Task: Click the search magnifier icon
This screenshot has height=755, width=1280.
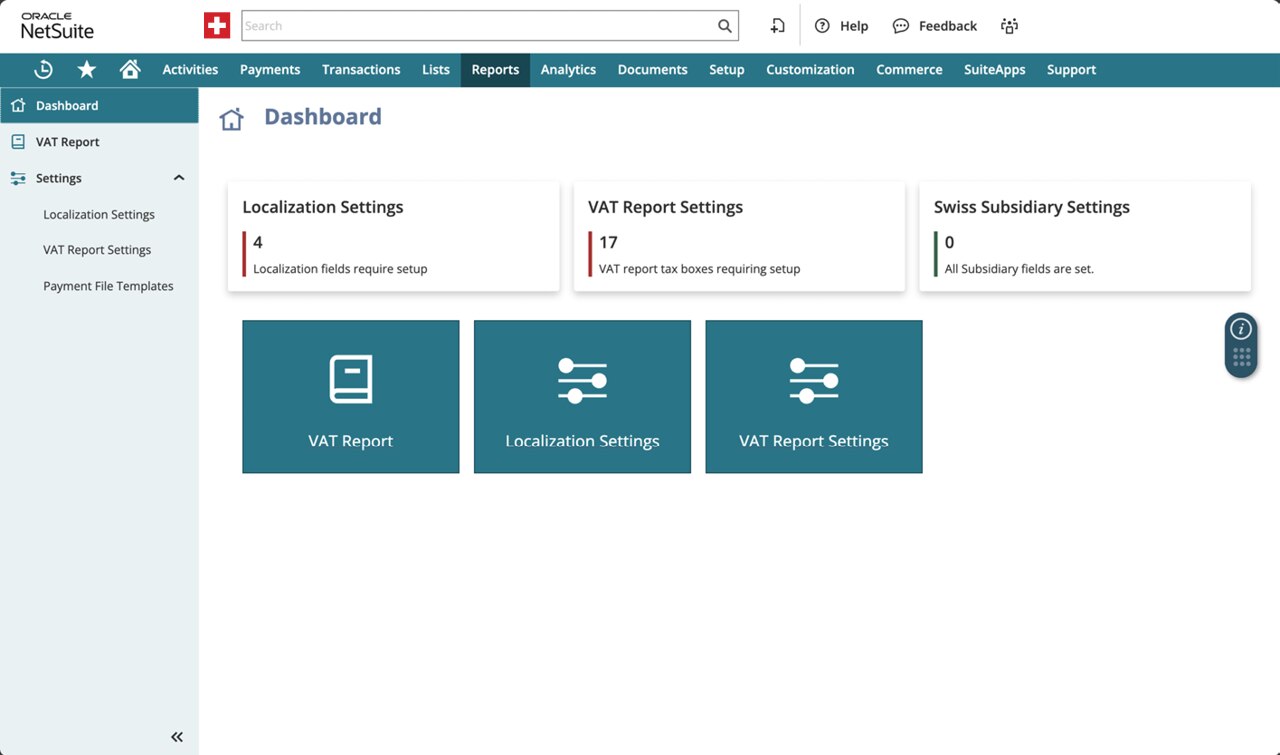Action: (725, 26)
